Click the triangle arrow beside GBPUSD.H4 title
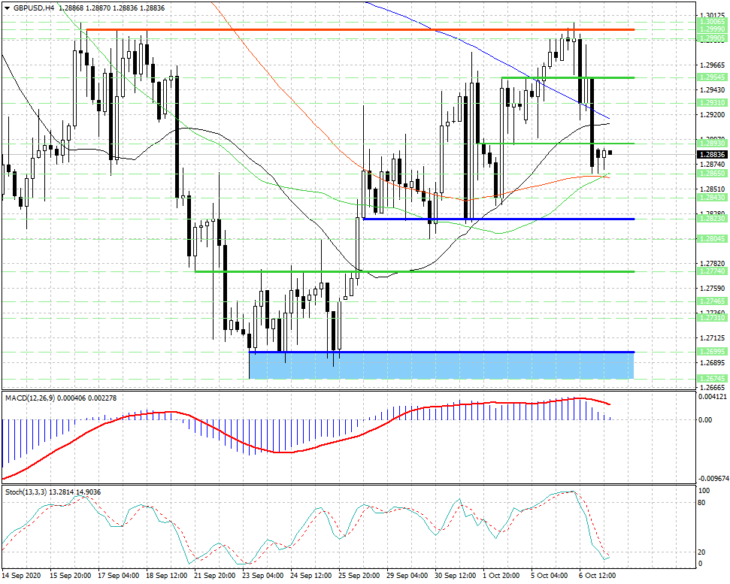 7,8
